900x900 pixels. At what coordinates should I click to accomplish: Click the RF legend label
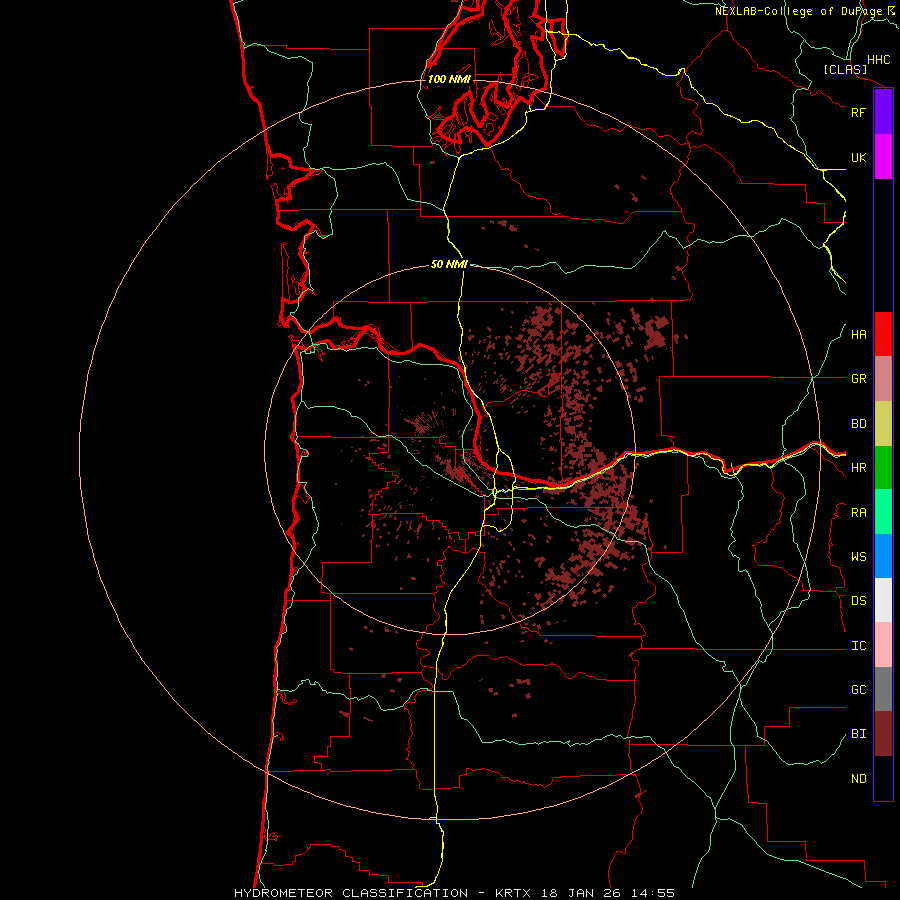click(858, 112)
